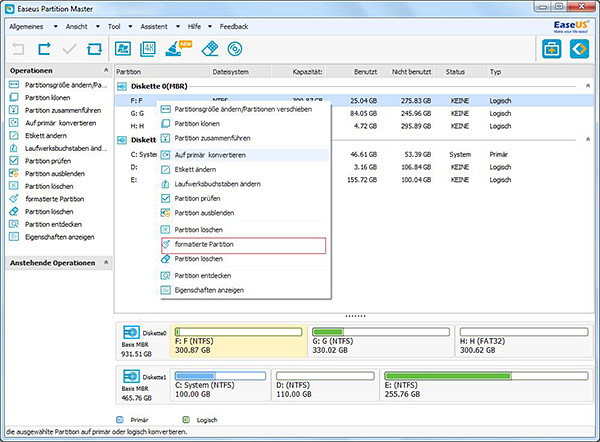600x442 pixels.
Task: Click the Apply checkmark toolbar icon
Action: 69,49
